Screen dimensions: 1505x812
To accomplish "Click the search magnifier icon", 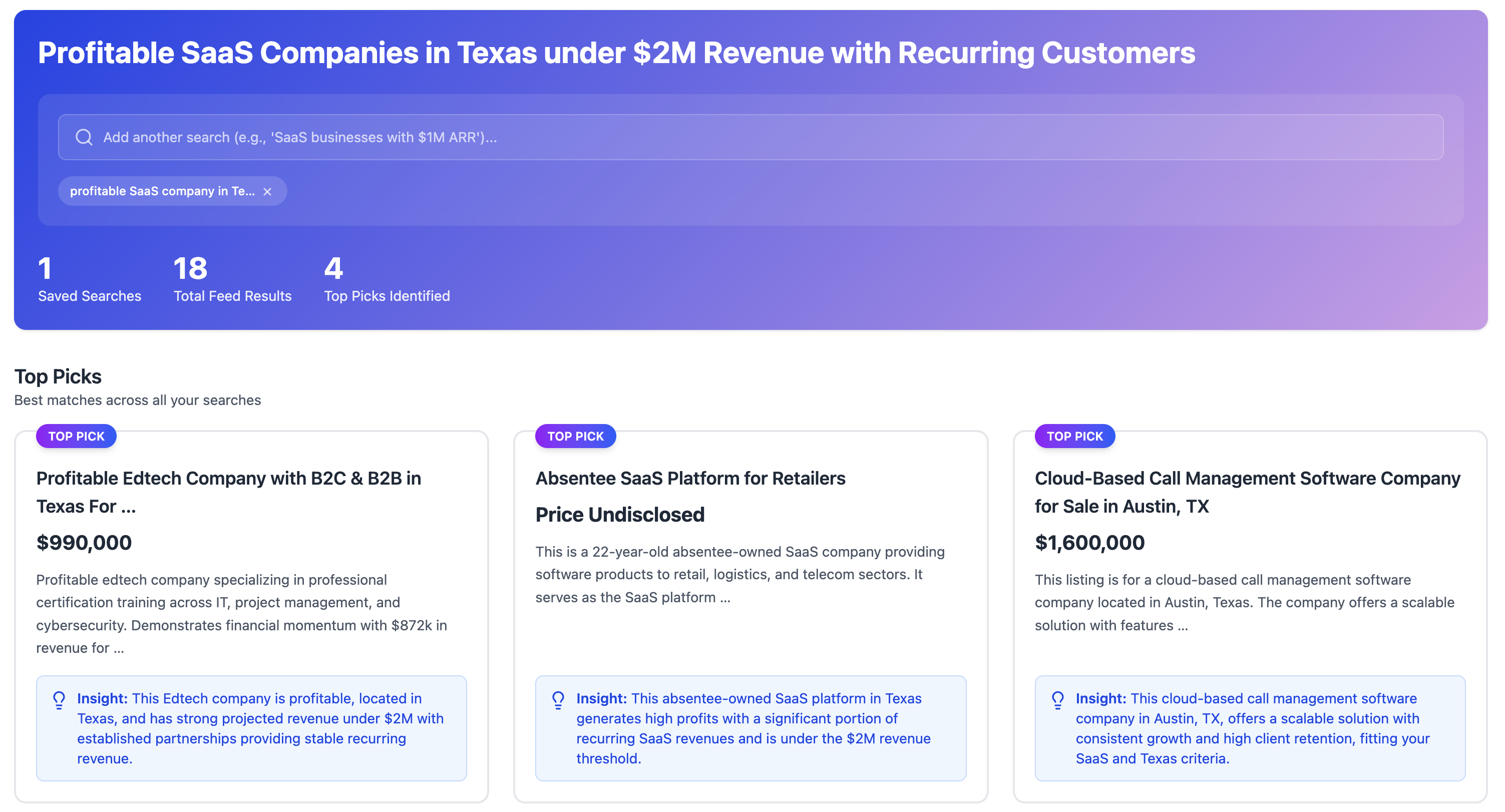I will (x=84, y=137).
